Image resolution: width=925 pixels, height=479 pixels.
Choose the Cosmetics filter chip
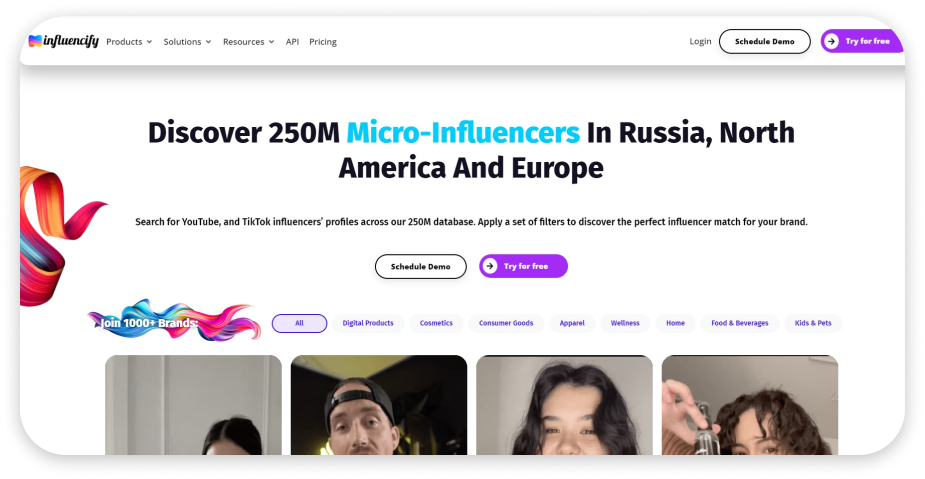(436, 323)
